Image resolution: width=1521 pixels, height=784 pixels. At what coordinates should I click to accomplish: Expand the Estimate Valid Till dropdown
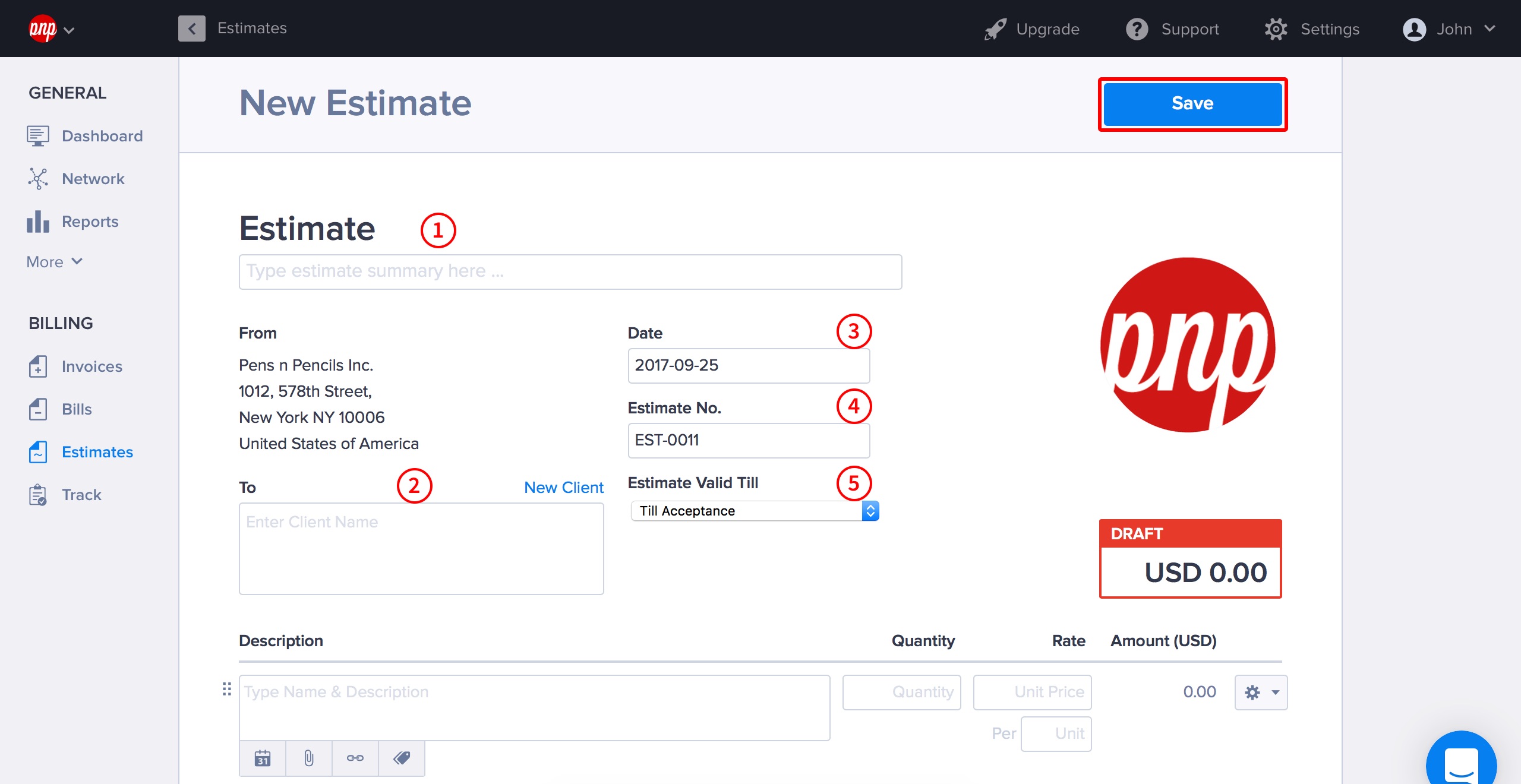point(755,511)
